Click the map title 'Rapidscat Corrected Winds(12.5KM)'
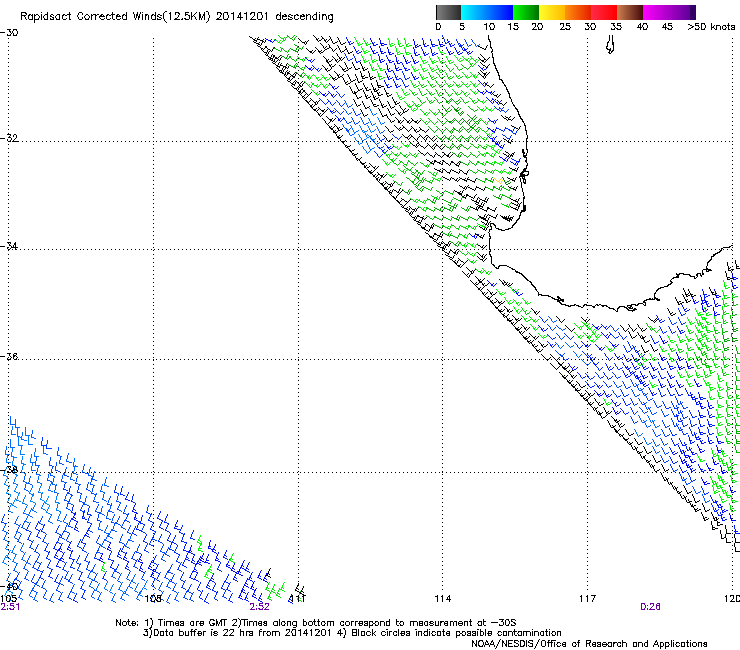Viewport: 740px width, 650px height. click(x=115, y=17)
